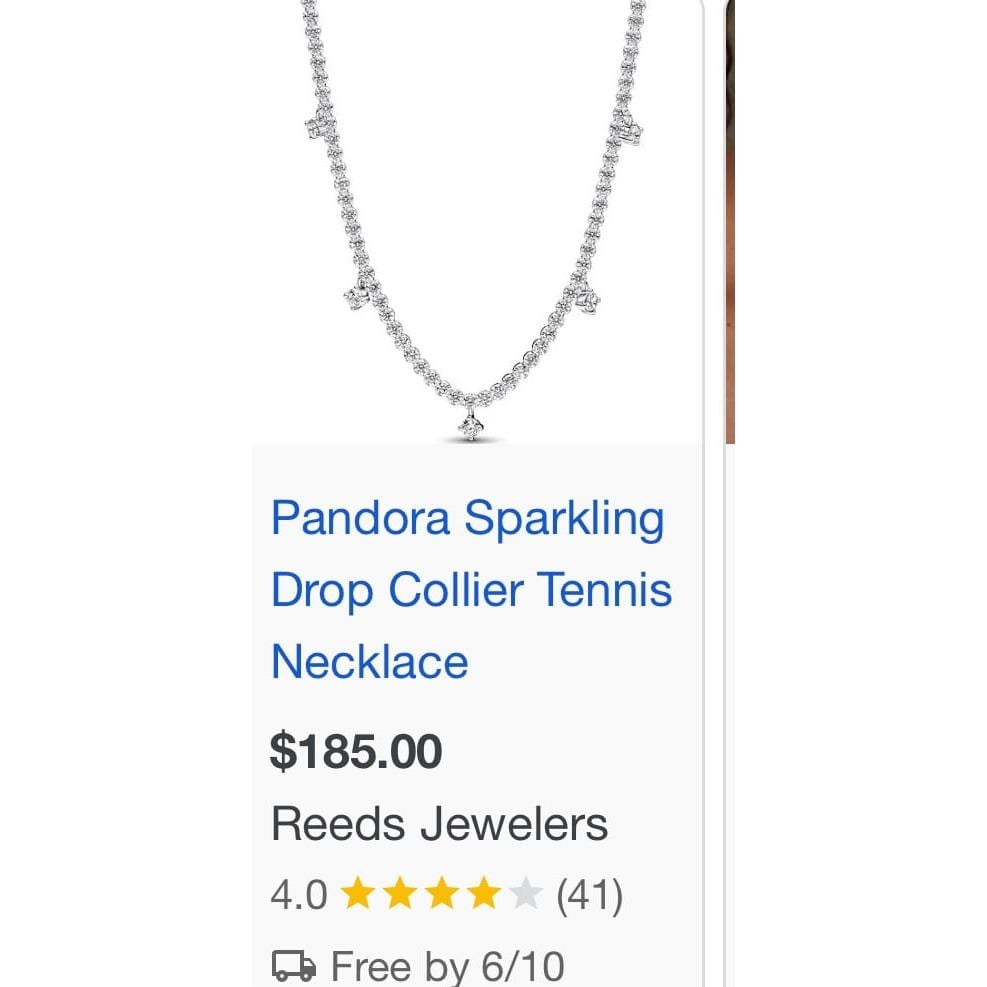
Task: Click the center drop pendant on necklace
Action: pos(471,426)
